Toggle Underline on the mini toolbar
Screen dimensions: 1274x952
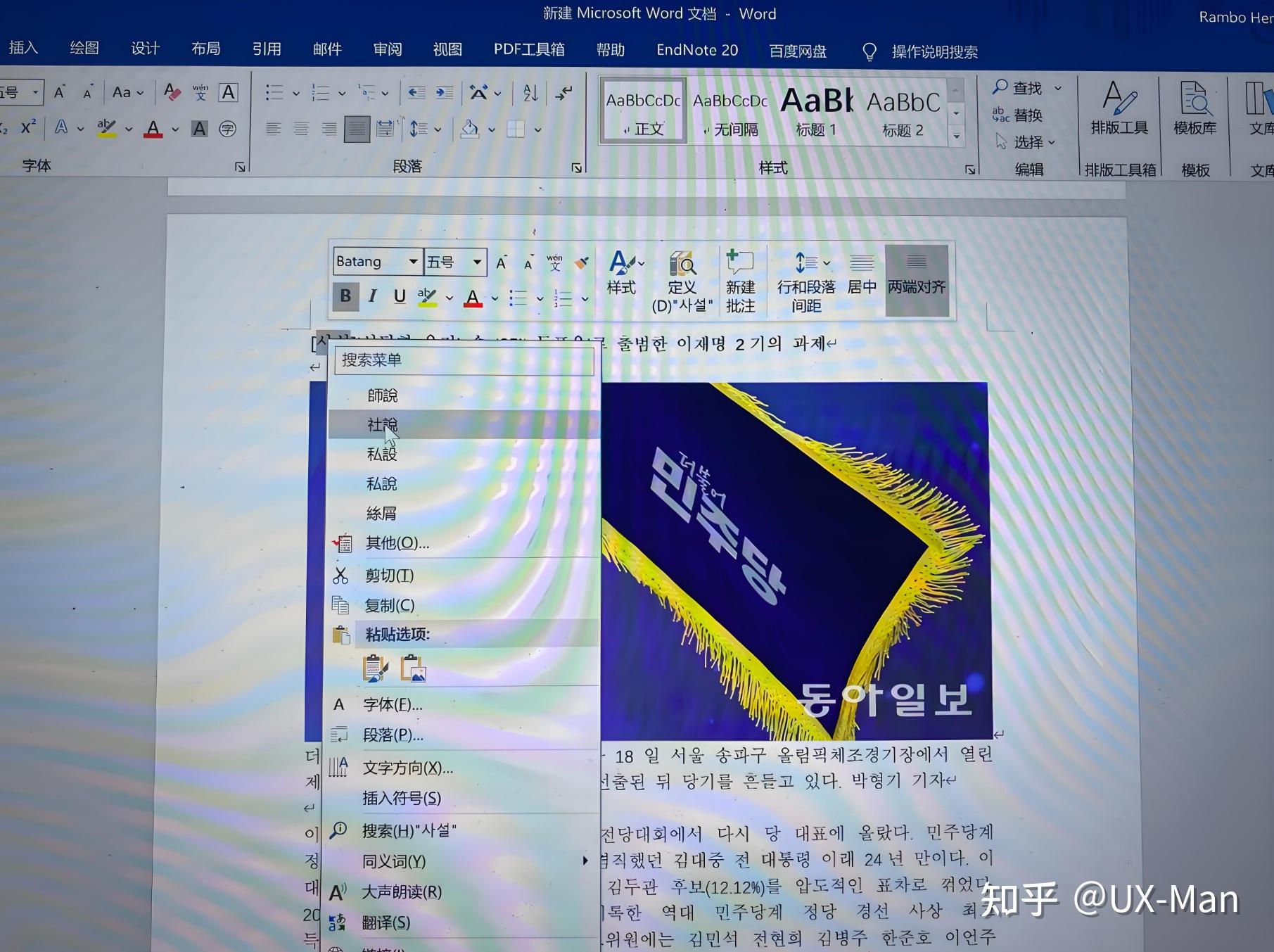click(400, 296)
